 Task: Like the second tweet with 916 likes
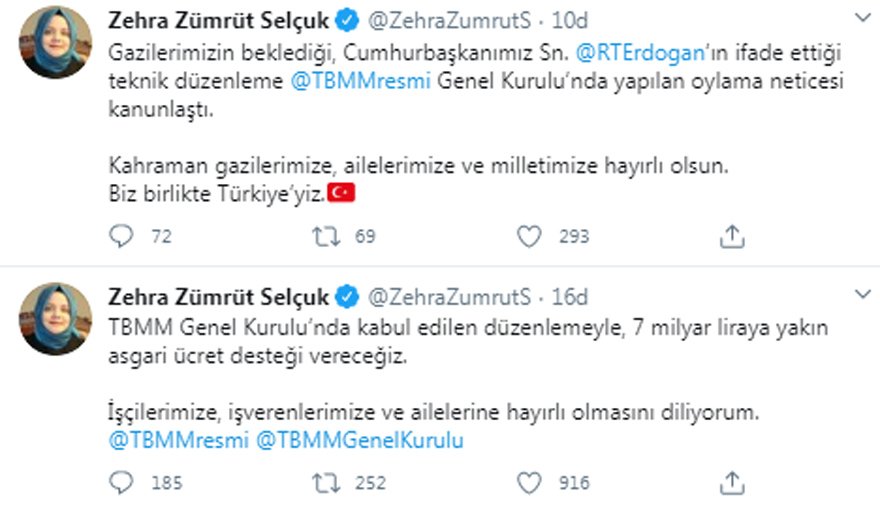[529, 483]
